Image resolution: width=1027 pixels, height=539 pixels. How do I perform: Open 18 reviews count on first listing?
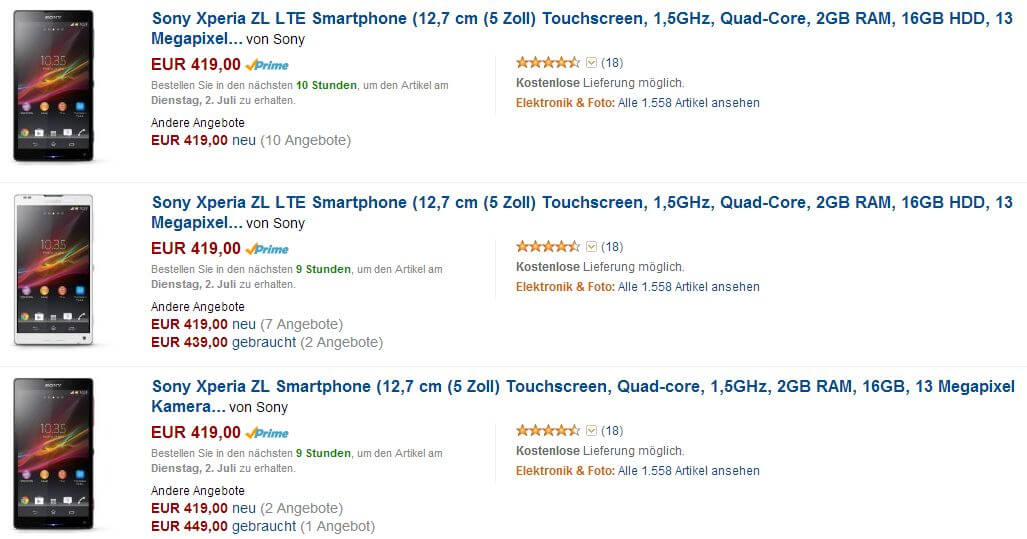click(612, 62)
